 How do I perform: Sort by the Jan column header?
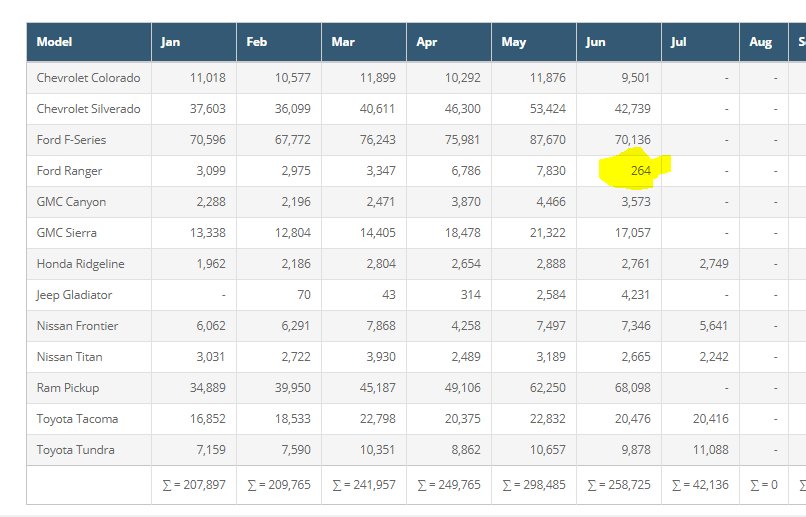click(x=194, y=42)
